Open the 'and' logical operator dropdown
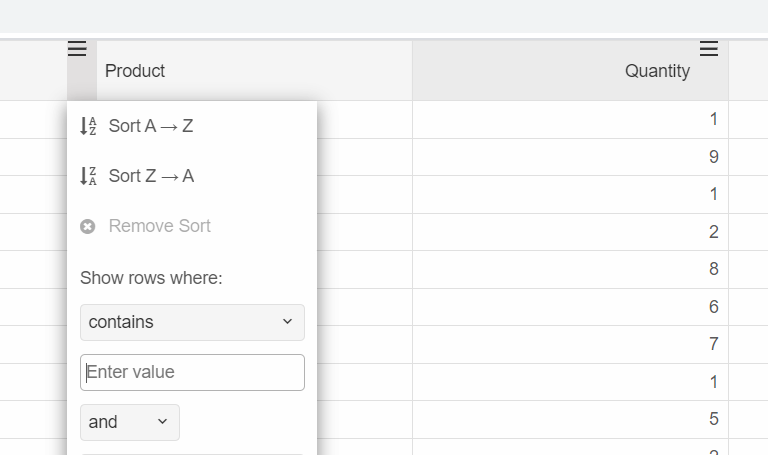Screen dimensions: 768x455 pos(130,422)
